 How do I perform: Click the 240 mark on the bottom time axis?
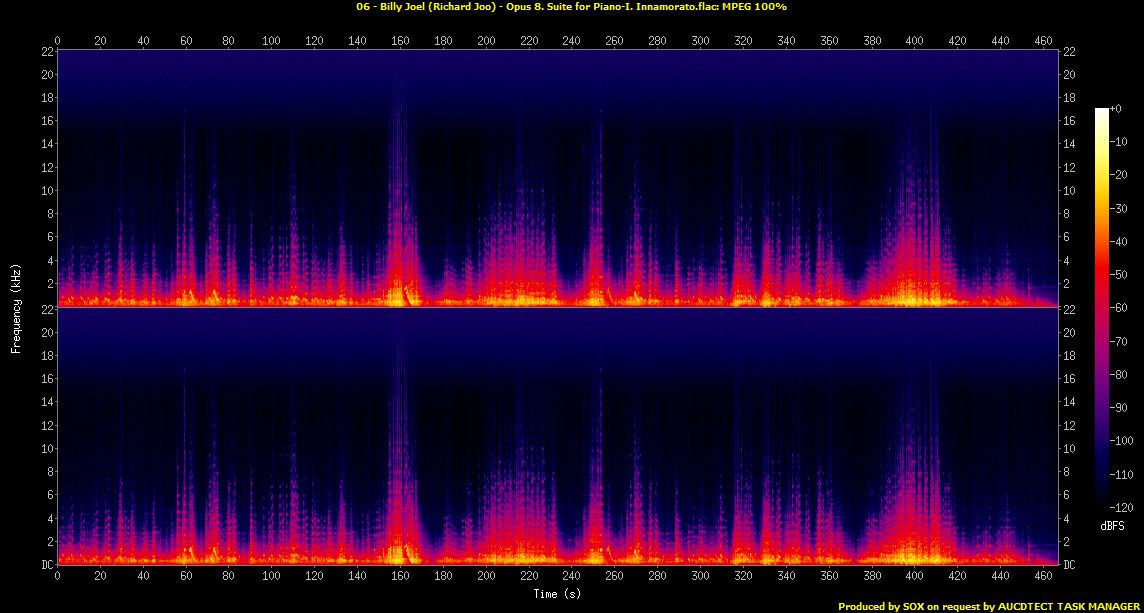pyautogui.click(x=571, y=577)
